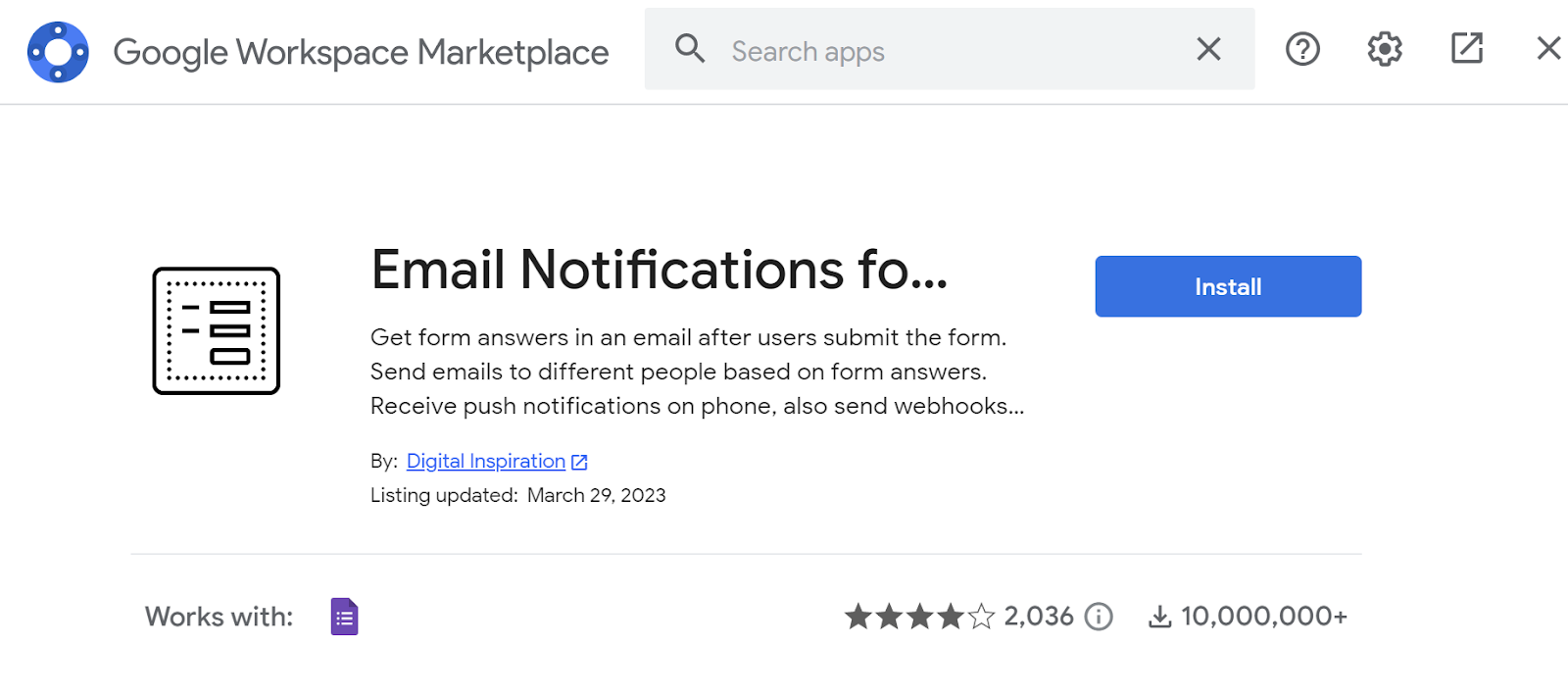Click the 2,036 reviews count
Screen dimensions: 1568x696
[1039, 617]
